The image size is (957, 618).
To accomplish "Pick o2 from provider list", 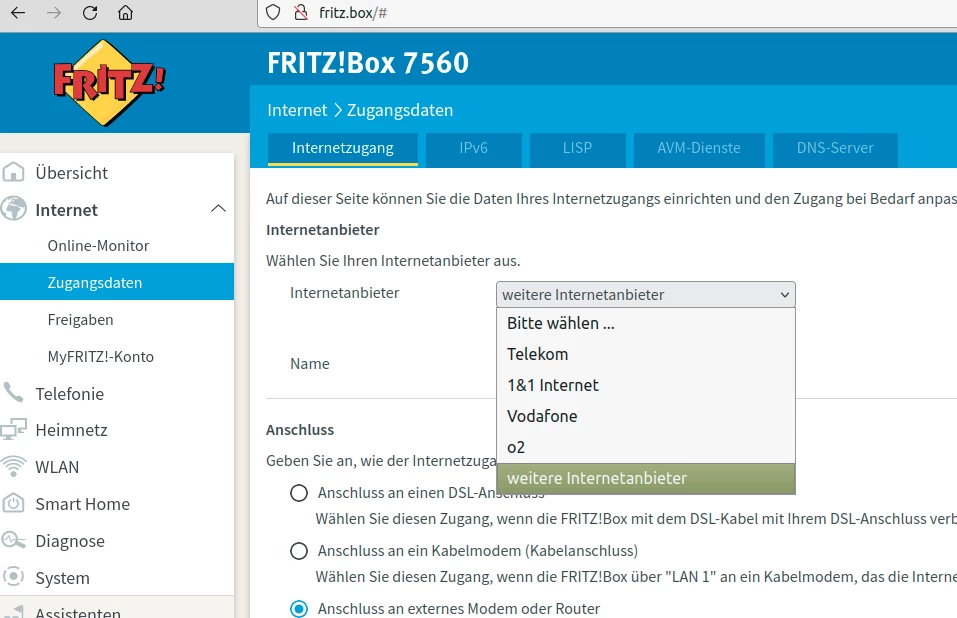I will pyautogui.click(x=646, y=447).
